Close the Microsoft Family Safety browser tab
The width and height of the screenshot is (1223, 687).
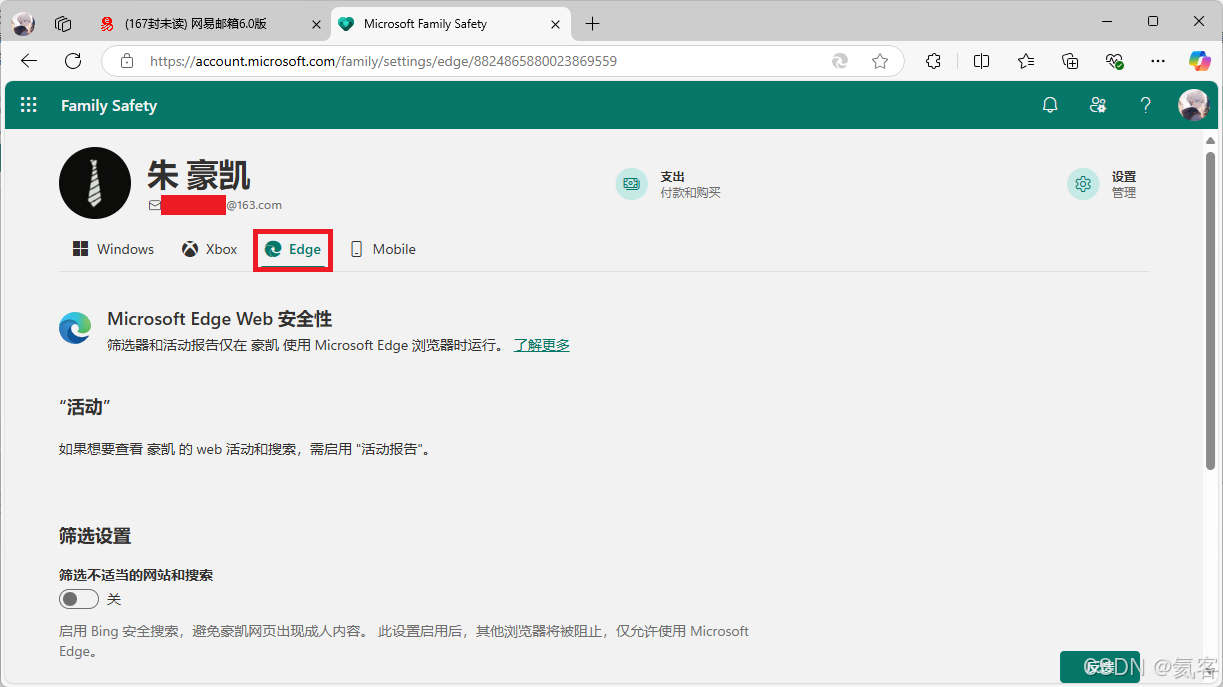[556, 23]
